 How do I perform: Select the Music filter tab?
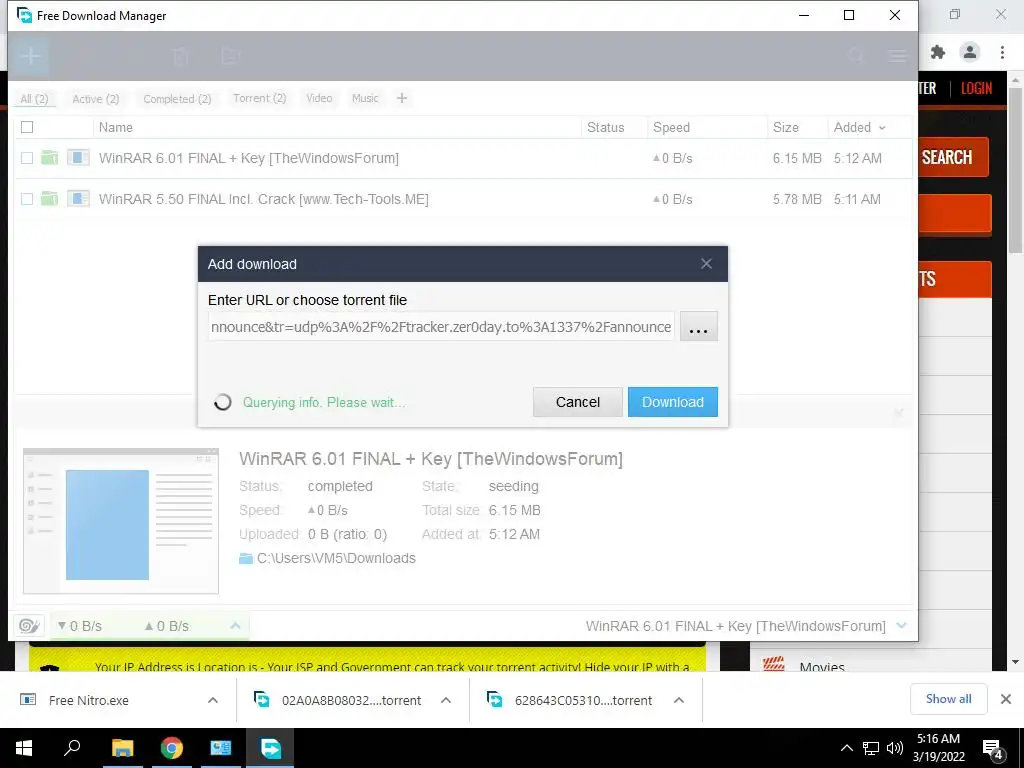tap(365, 98)
